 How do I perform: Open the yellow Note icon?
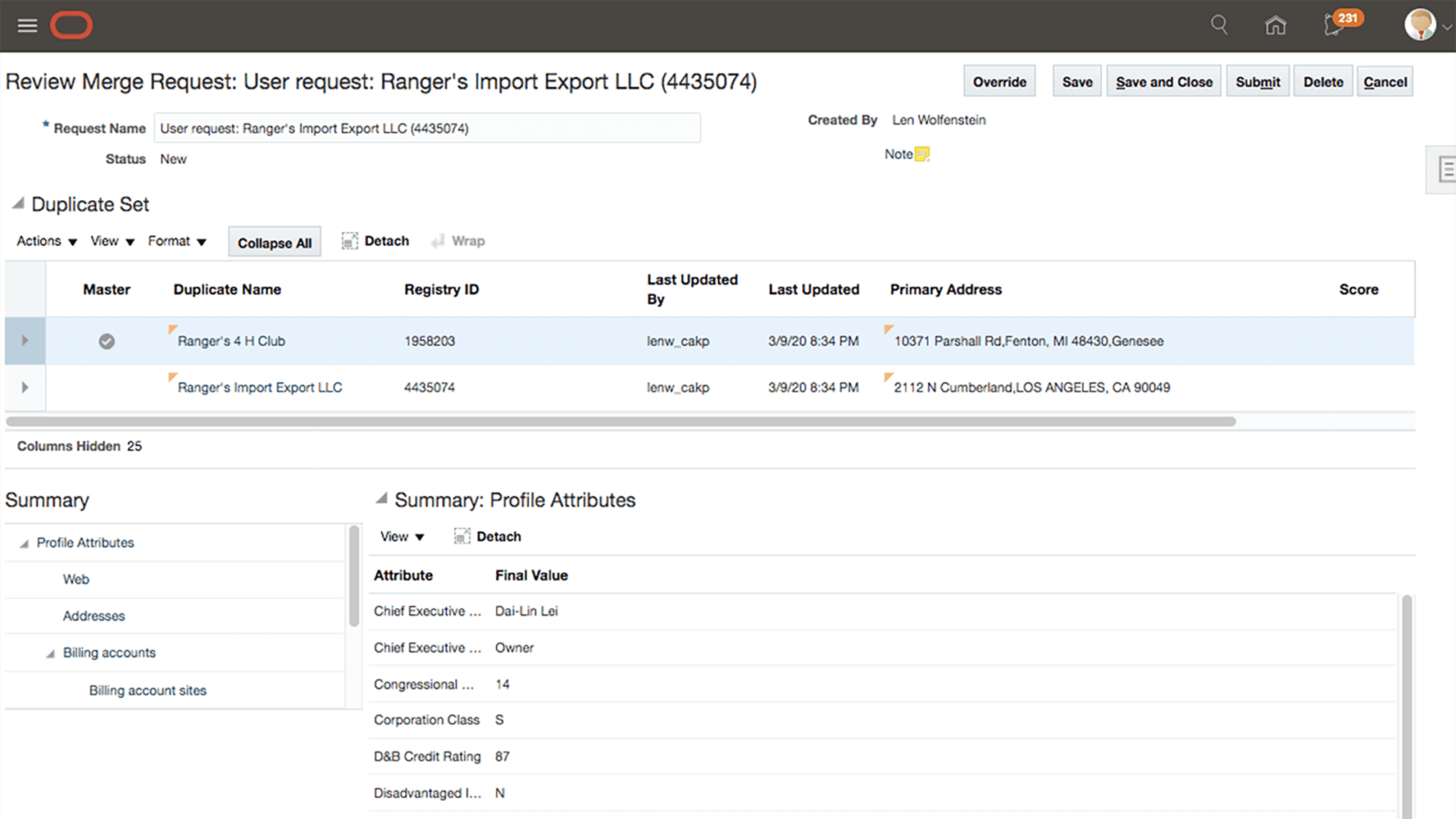coord(922,155)
